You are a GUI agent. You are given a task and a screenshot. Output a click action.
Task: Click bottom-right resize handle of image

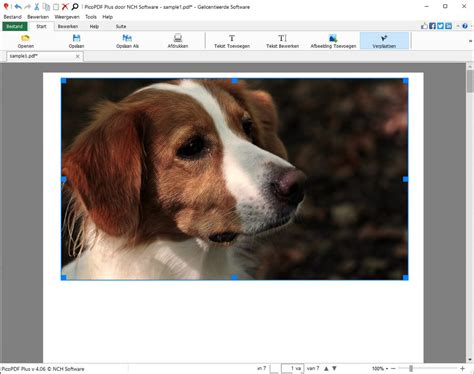tap(406, 278)
